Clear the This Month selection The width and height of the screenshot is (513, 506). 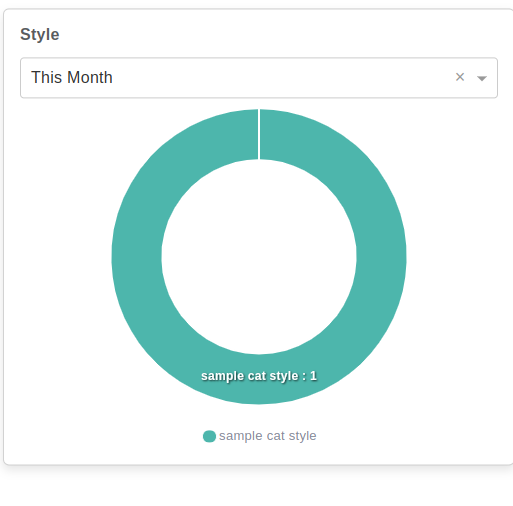460,77
